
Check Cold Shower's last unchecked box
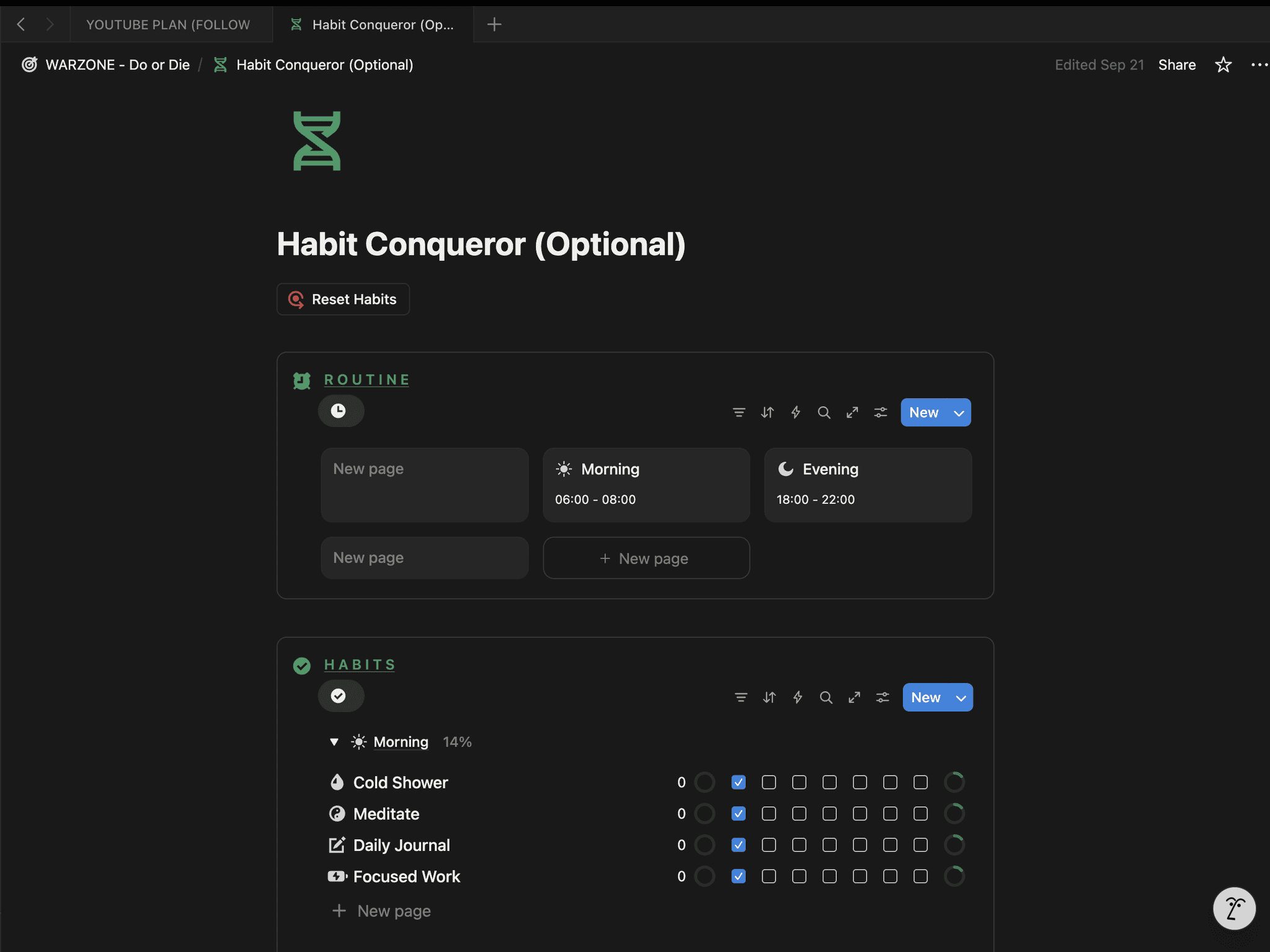click(920, 783)
